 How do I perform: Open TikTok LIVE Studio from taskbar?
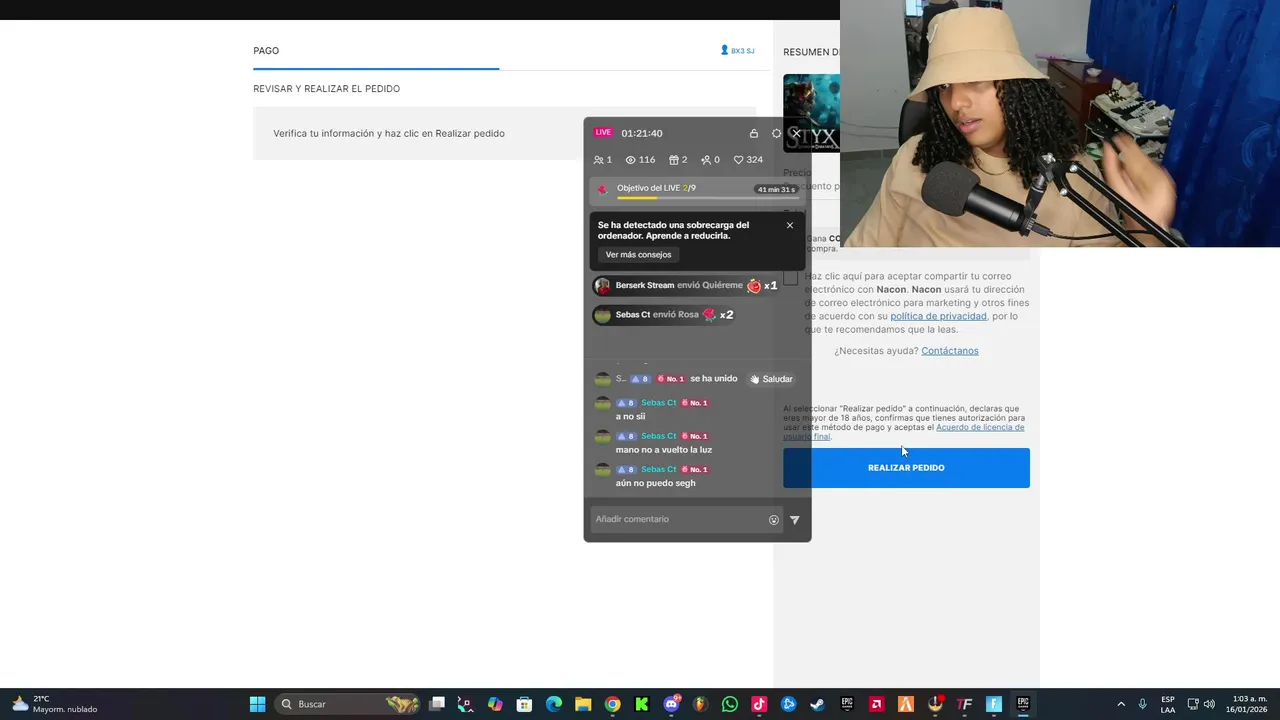click(759, 704)
